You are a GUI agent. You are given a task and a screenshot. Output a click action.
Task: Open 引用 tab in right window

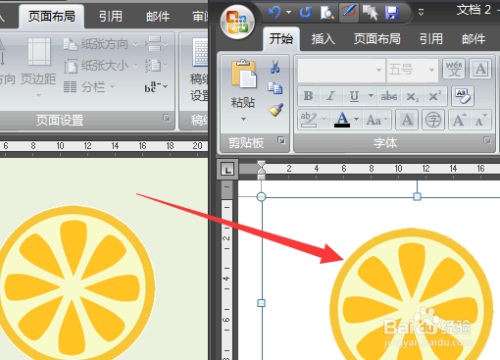click(431, 39)
